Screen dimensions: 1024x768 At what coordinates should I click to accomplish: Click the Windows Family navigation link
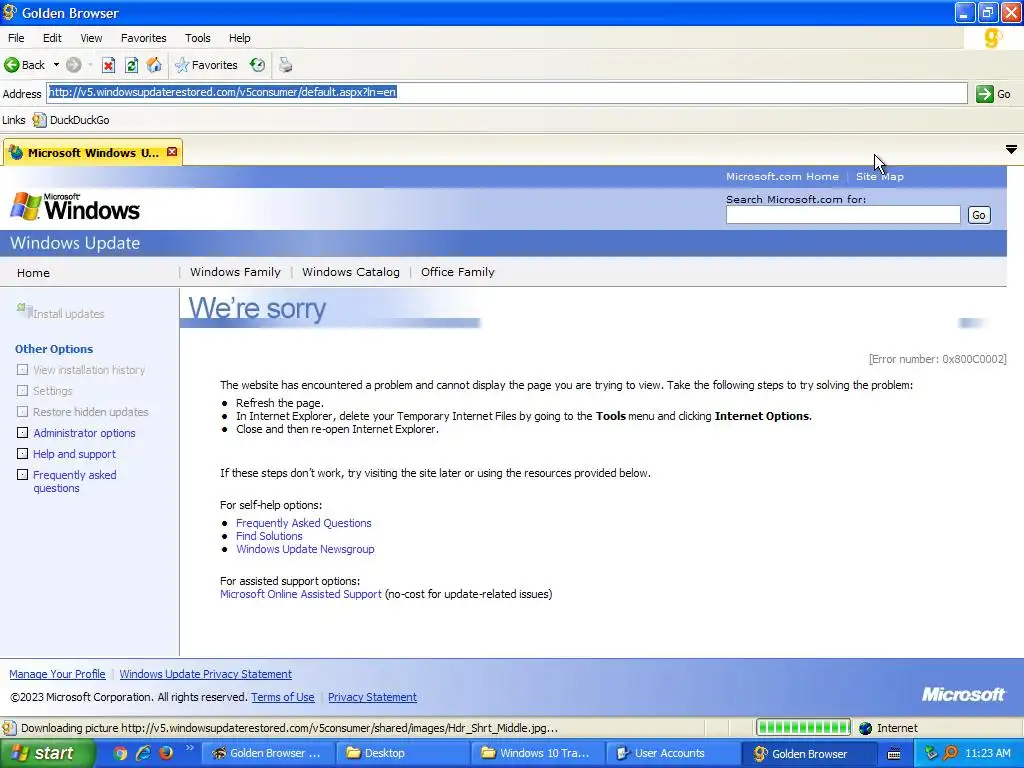tap(235, 272)
